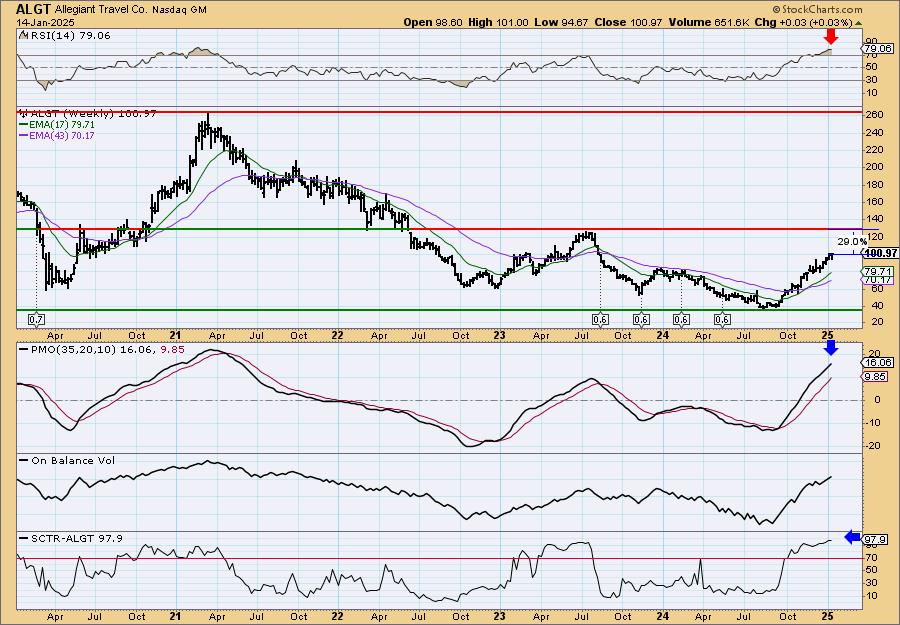The image size is (900, 625).
Task: Click the Volume 651.6K value
Action: click(x=708, y=22)
